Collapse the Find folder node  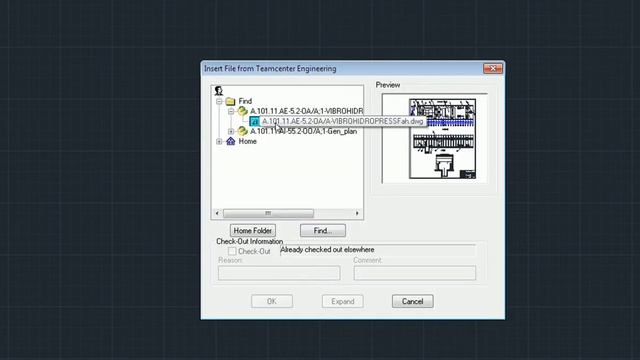[x=219, y=101]
